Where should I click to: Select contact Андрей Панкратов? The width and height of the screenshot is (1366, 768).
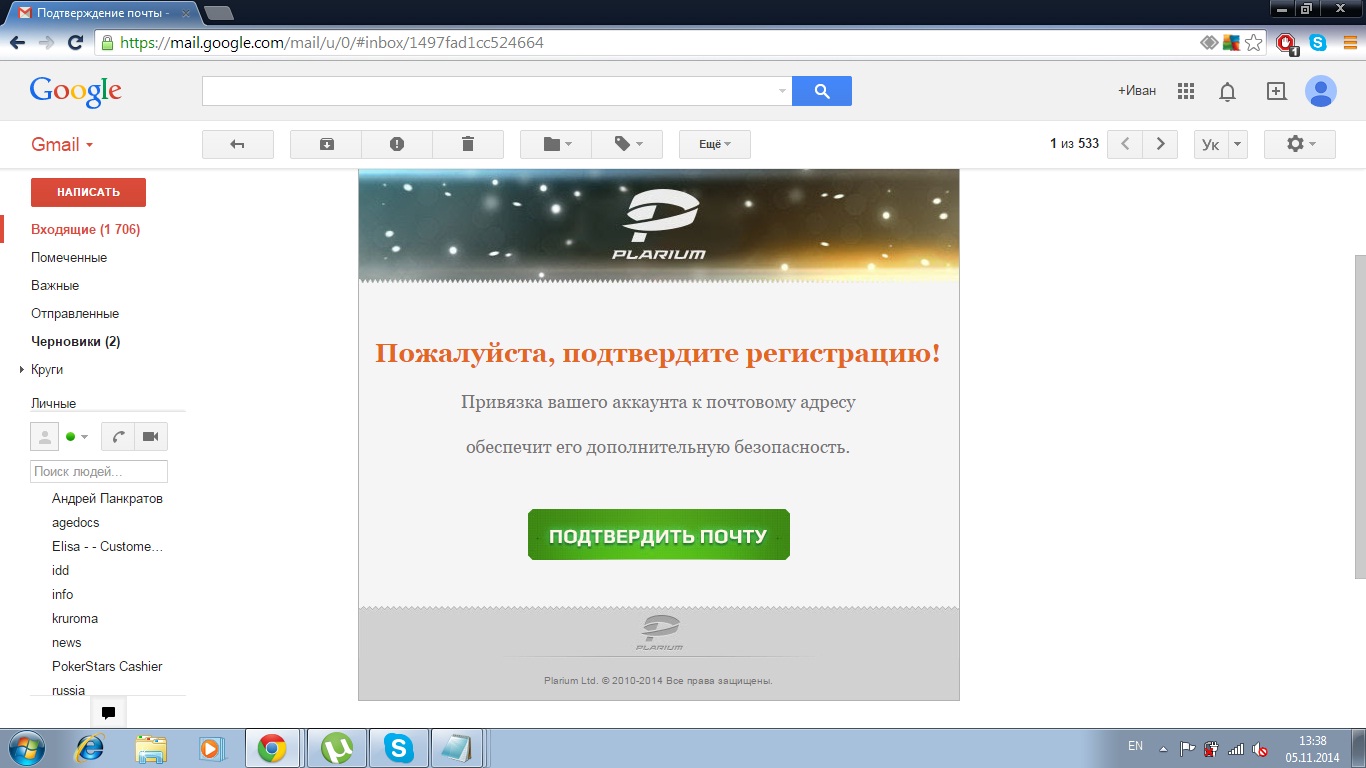coord(107,498)
